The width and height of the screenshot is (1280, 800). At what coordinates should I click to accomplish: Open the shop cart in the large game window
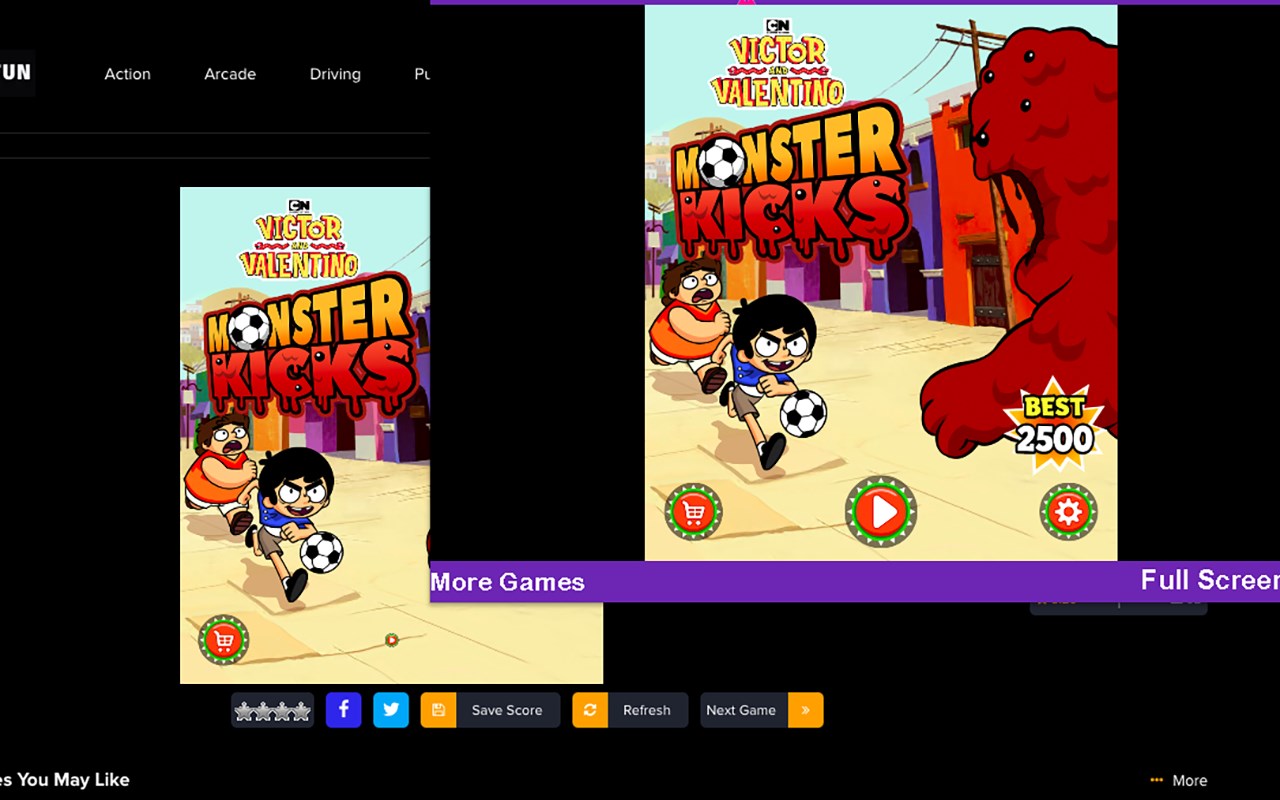[693, 512]
